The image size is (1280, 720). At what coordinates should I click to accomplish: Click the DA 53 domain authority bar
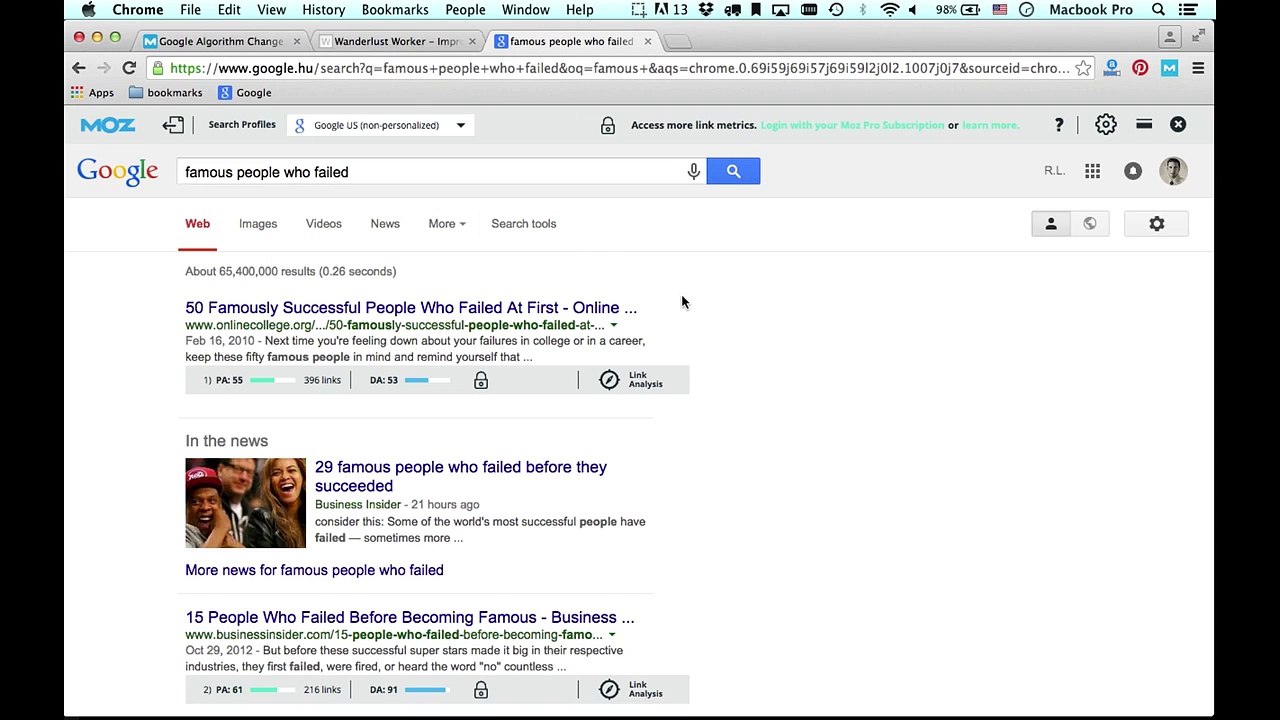[427, 380]
